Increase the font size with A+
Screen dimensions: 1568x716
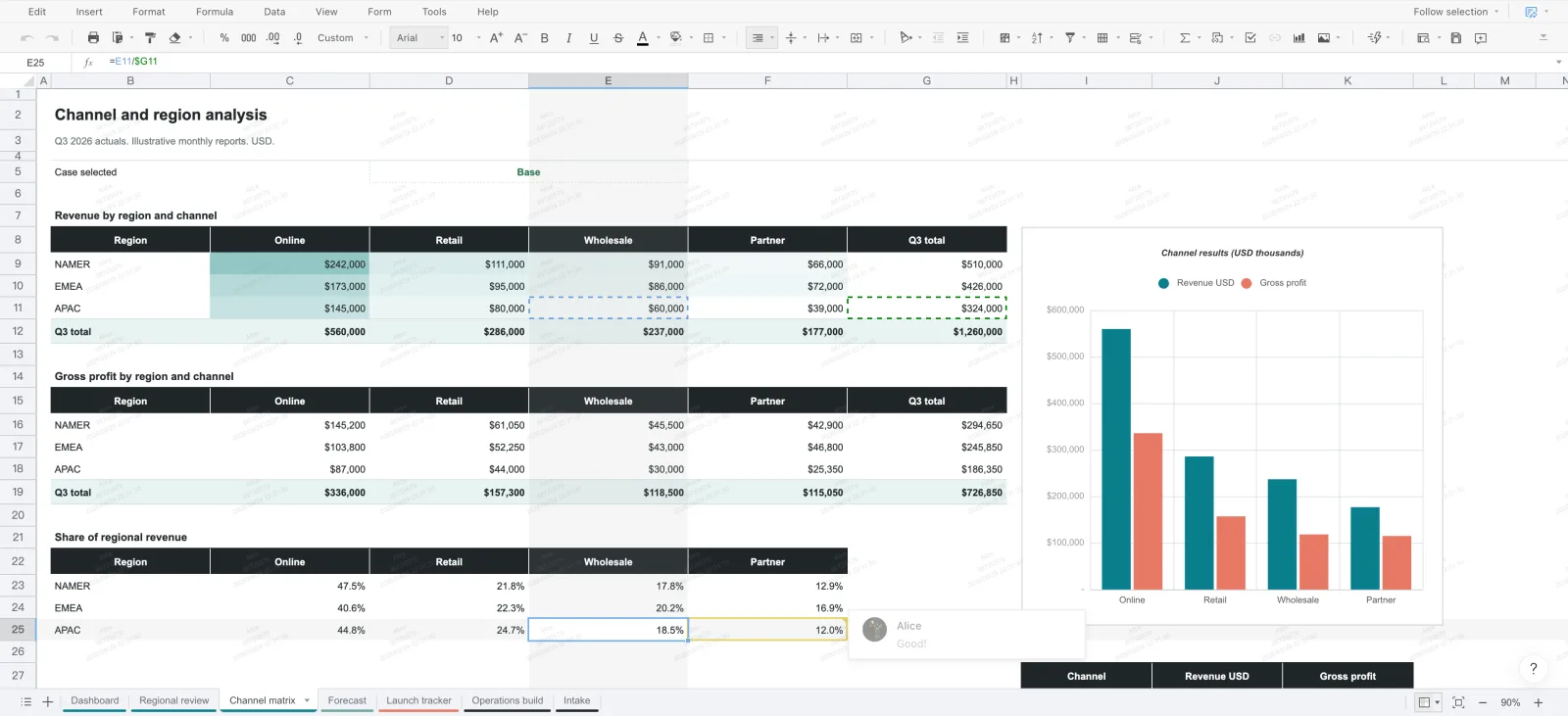[496, 38]
